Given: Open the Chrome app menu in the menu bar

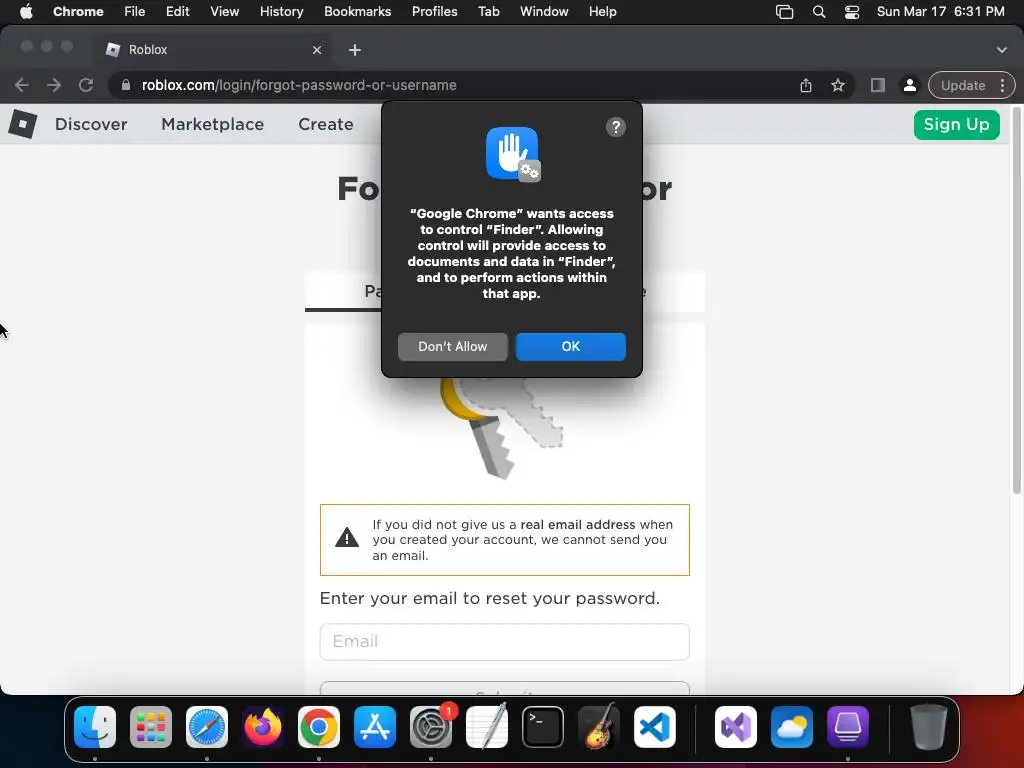Looking at the screenshot, I should [x=78, y=11].
